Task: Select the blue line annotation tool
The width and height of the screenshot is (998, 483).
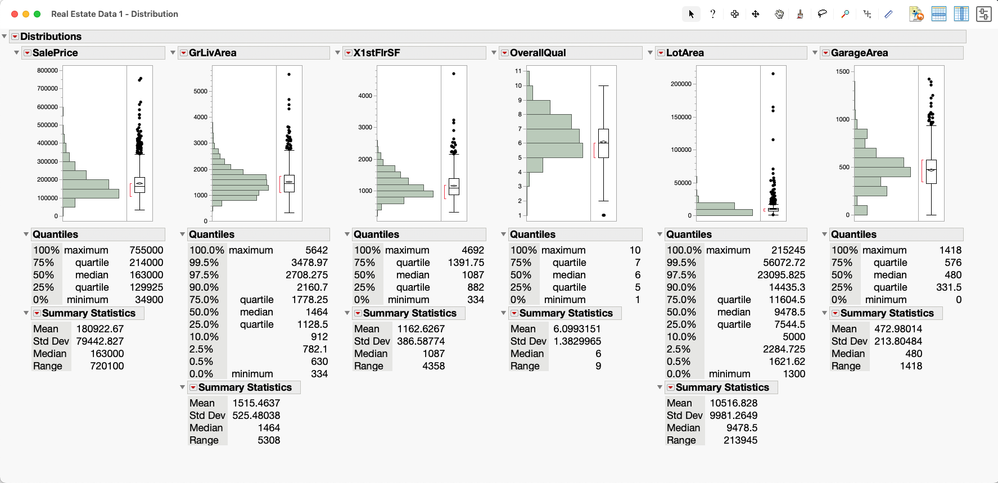Action: 889,14
